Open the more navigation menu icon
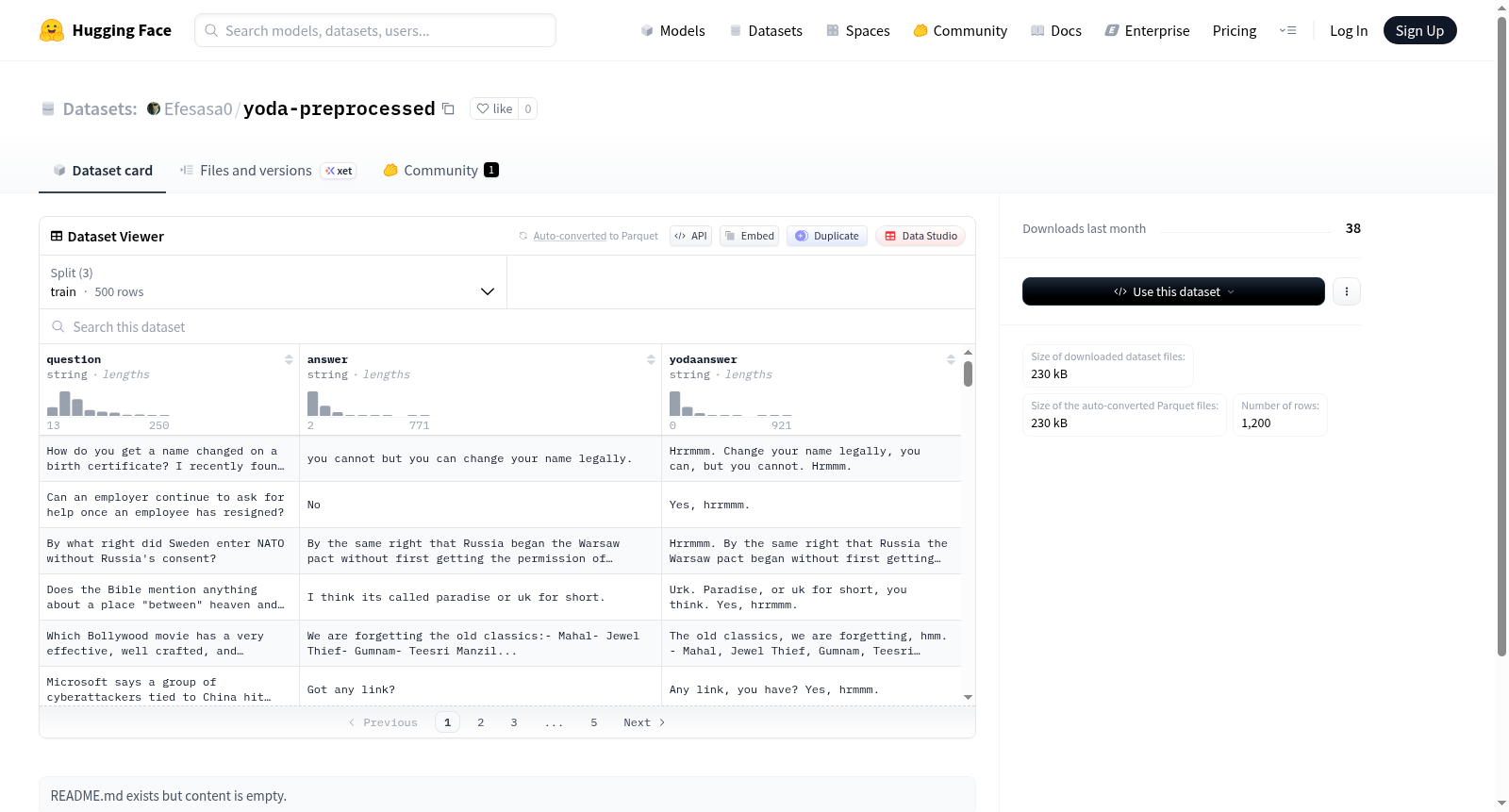Viewport: 1509px width, 812px height. click(x=1287, y=30)
